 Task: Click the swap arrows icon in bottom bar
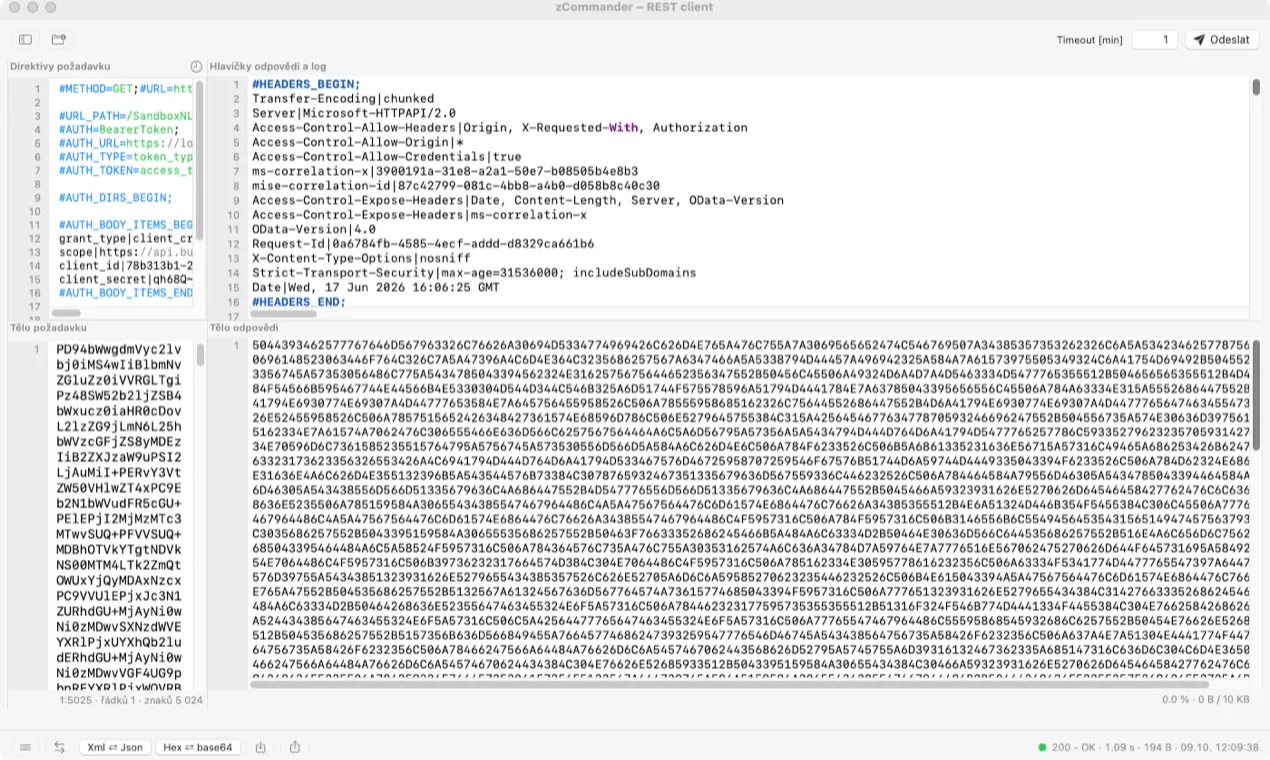click(60, 747)
